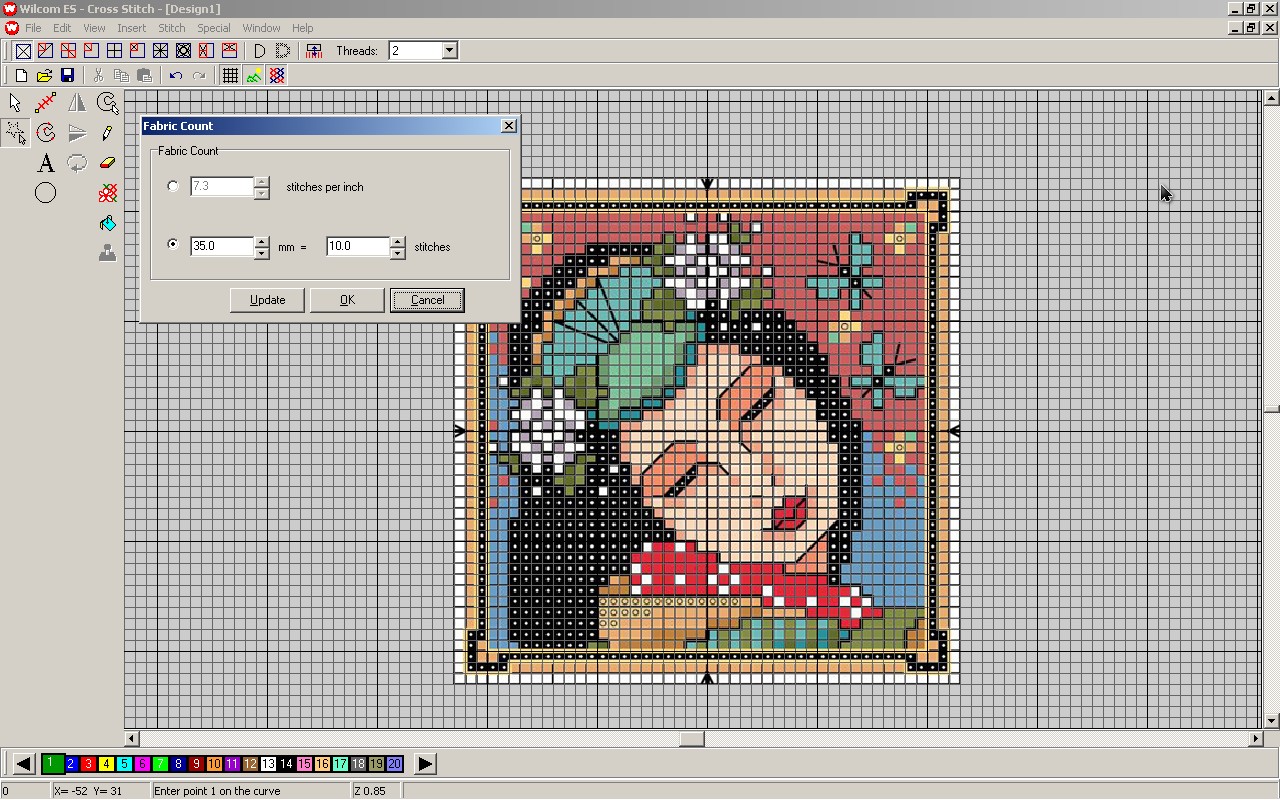Open the Special menu

coord(213,28)
